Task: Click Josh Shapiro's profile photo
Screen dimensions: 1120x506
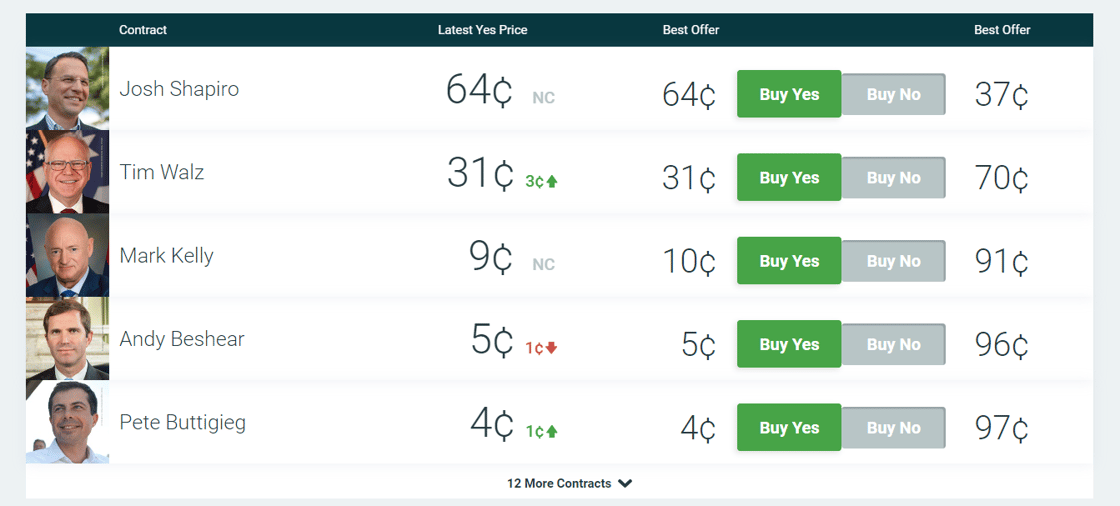Action: [x=67, y=88]
